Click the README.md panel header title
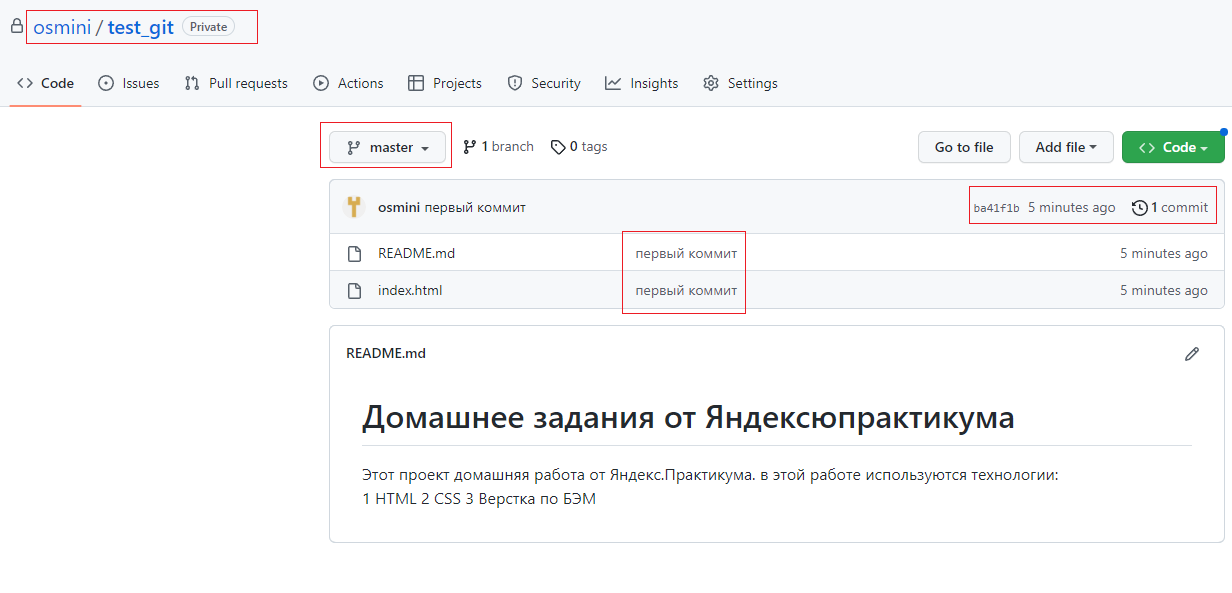Screen dimensions: 1232x593 click(x=386, y=353)
